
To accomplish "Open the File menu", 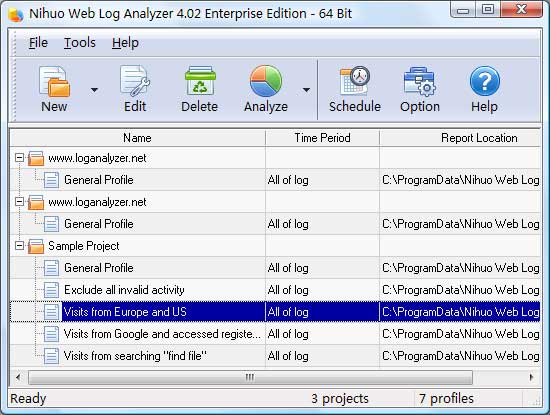I will coord(38,43).
